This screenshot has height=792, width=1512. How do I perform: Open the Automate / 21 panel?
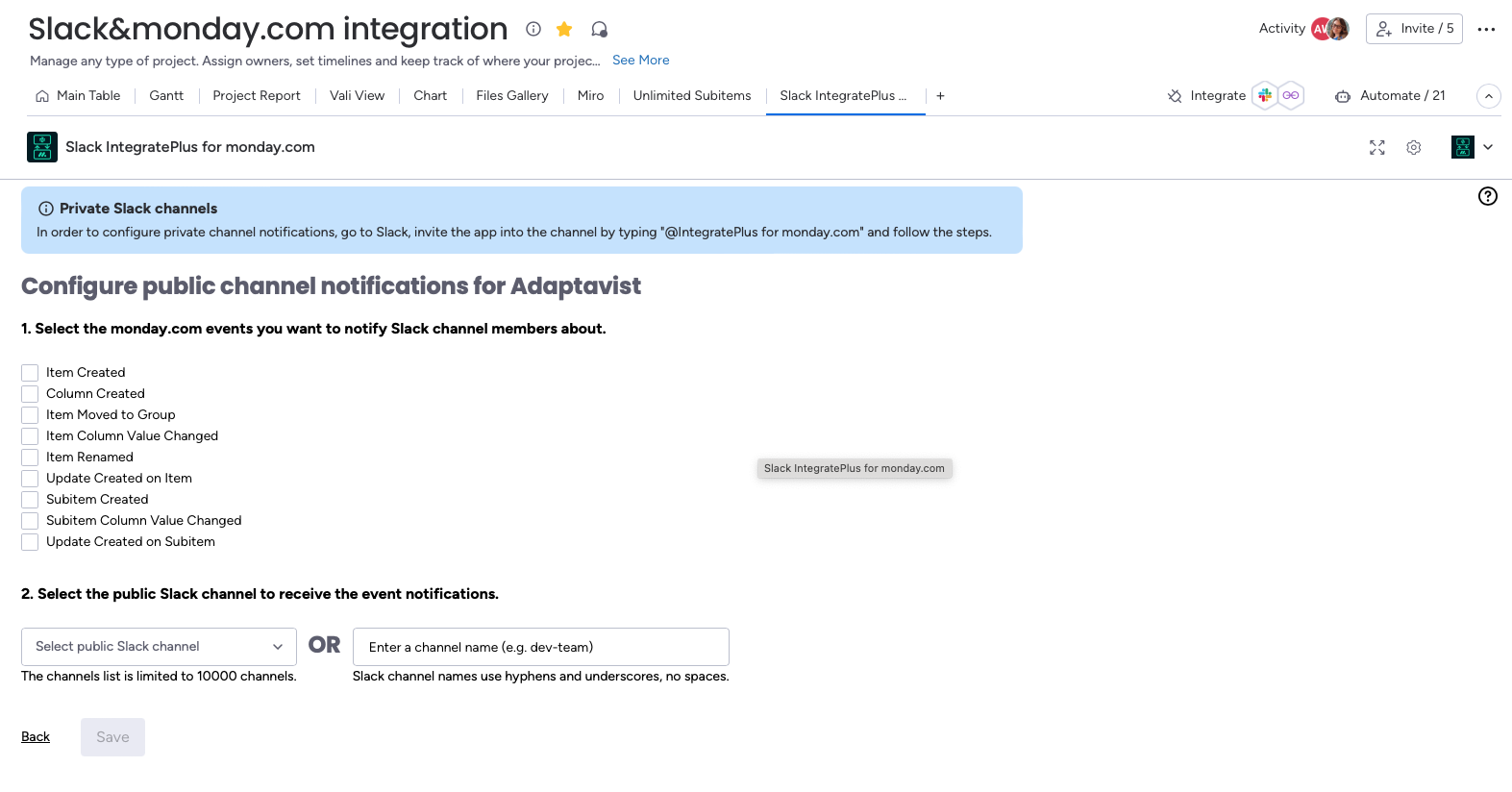tap(1390, 96)
